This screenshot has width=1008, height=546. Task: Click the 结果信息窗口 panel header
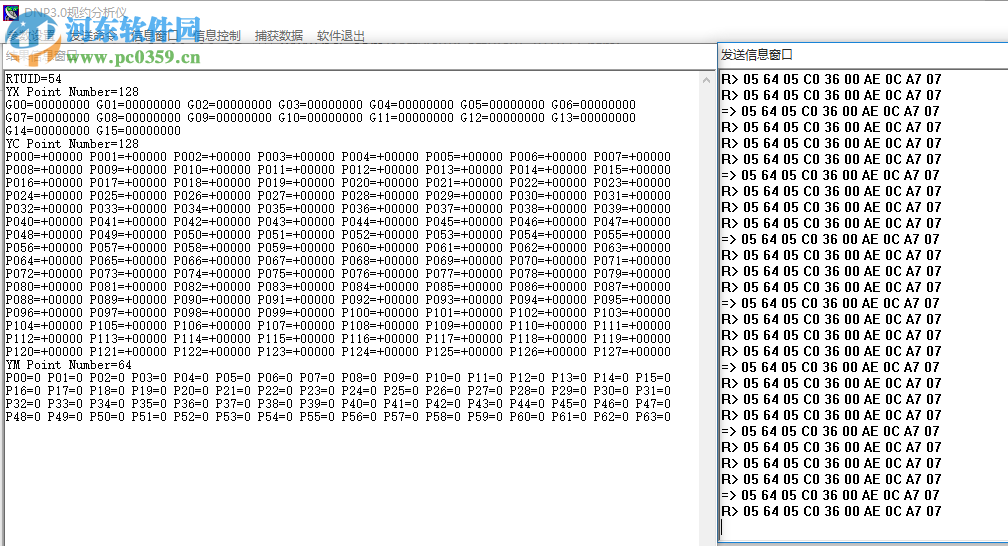tap(42, 56)
